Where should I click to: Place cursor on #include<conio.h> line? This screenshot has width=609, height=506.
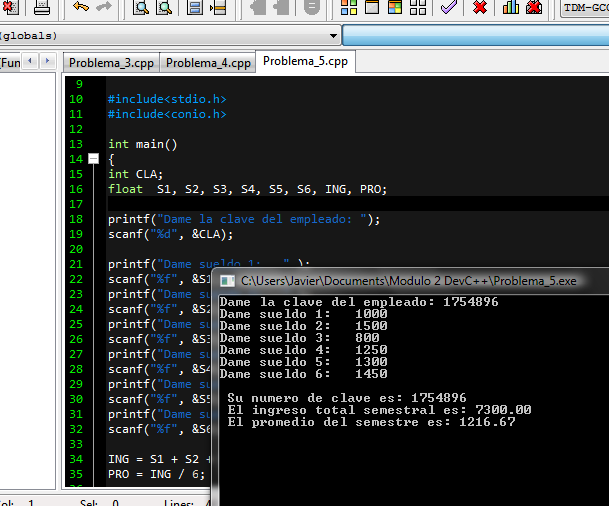[167, 114]
